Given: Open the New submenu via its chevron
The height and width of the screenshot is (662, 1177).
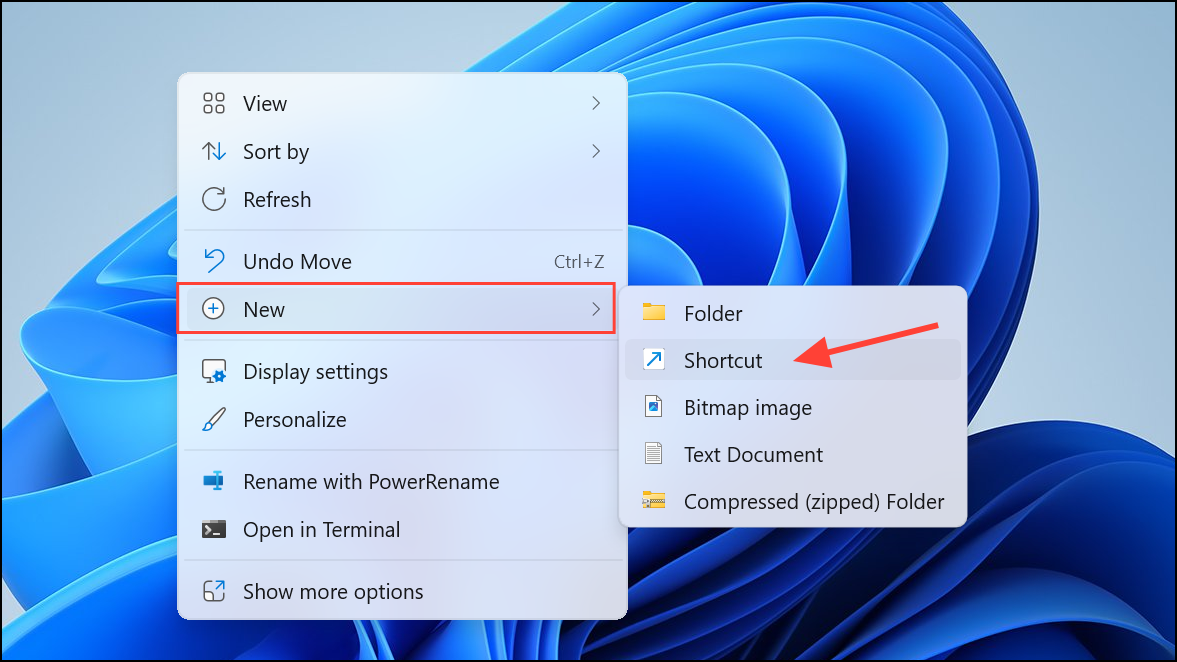Looking at the screenshot, I should pos(596,309).
